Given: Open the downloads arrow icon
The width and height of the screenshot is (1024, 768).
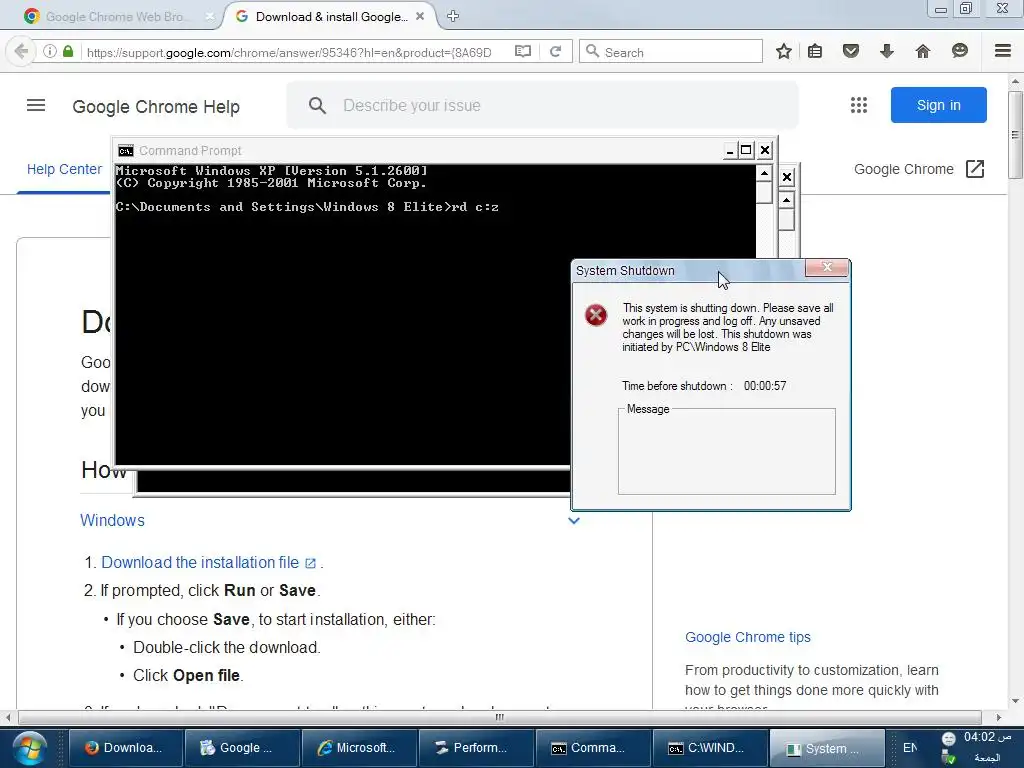Looking at the screenshot, I should (887, 51).
